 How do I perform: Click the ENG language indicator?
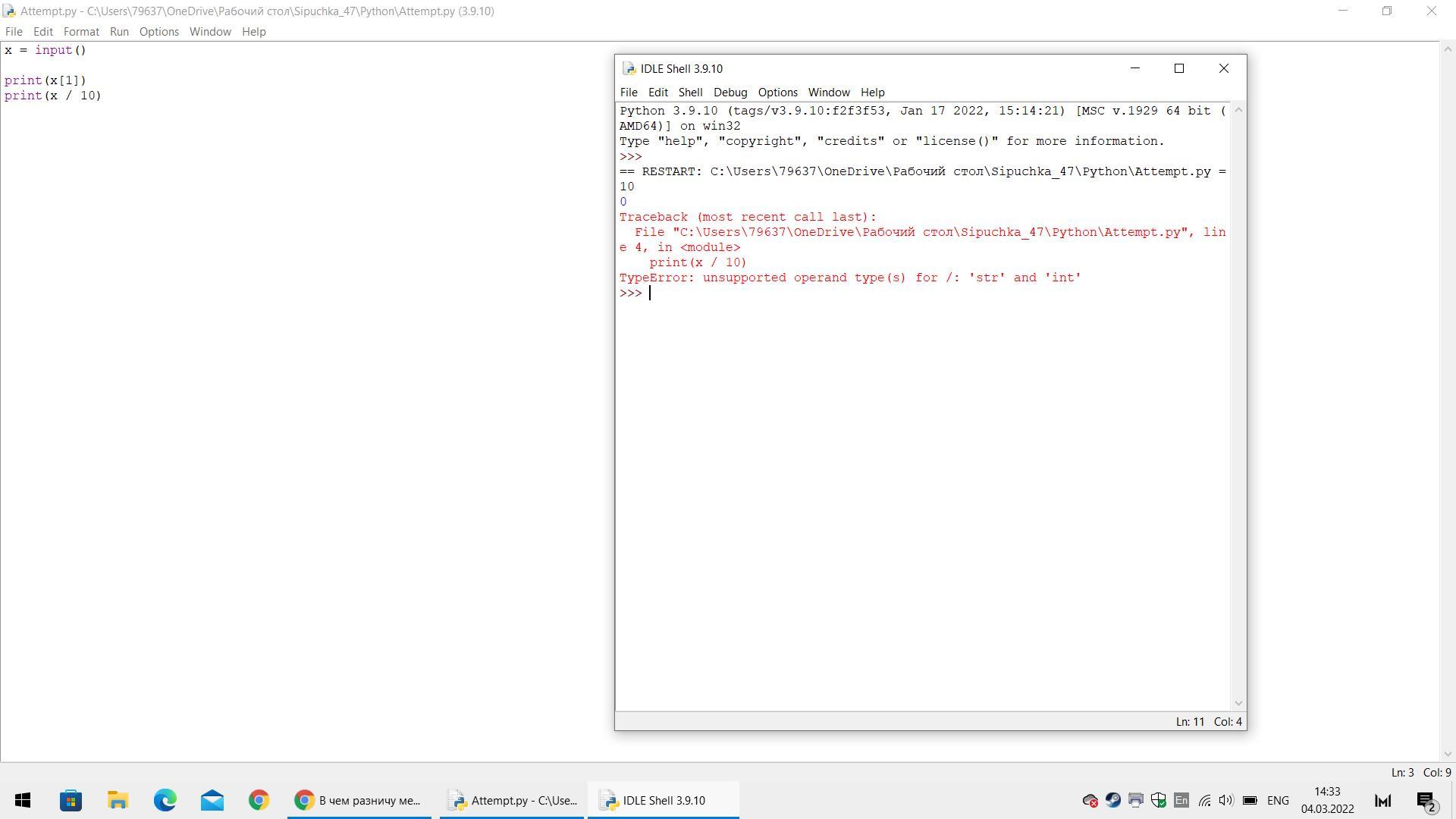(1277, 800)
